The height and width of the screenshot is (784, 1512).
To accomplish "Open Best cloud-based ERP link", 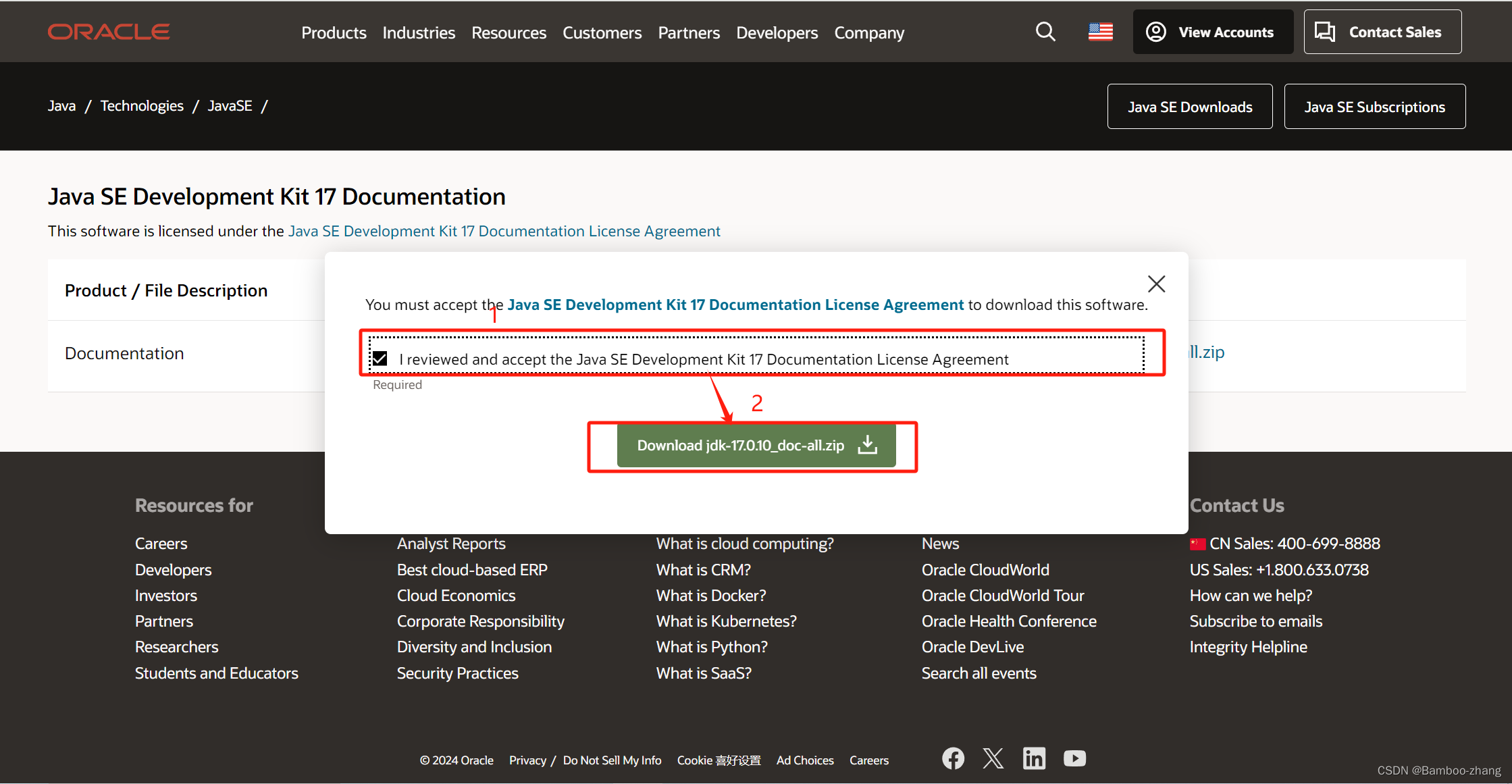I will [x=472, y=570].
